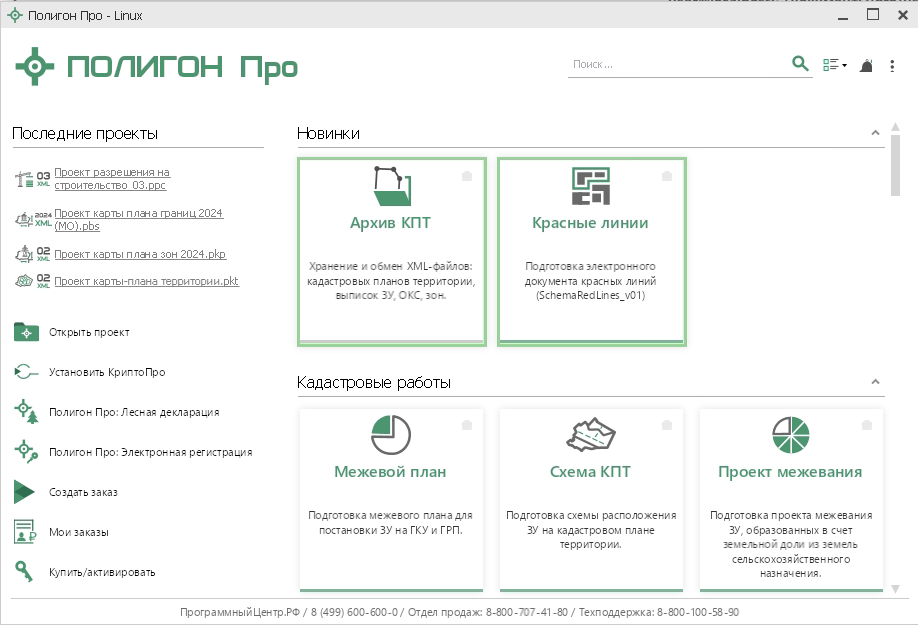Collapse the Кадастровые работы section
918x625 pixels.
(x=875, y=382)
